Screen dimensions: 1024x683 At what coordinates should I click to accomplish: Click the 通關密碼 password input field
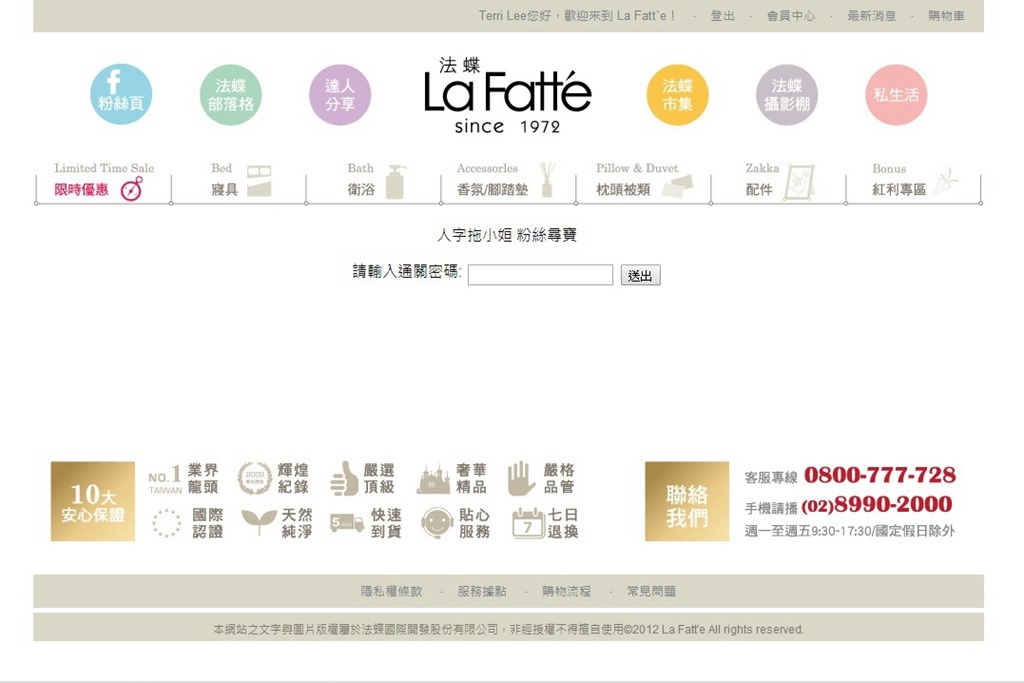coord(540,275)
